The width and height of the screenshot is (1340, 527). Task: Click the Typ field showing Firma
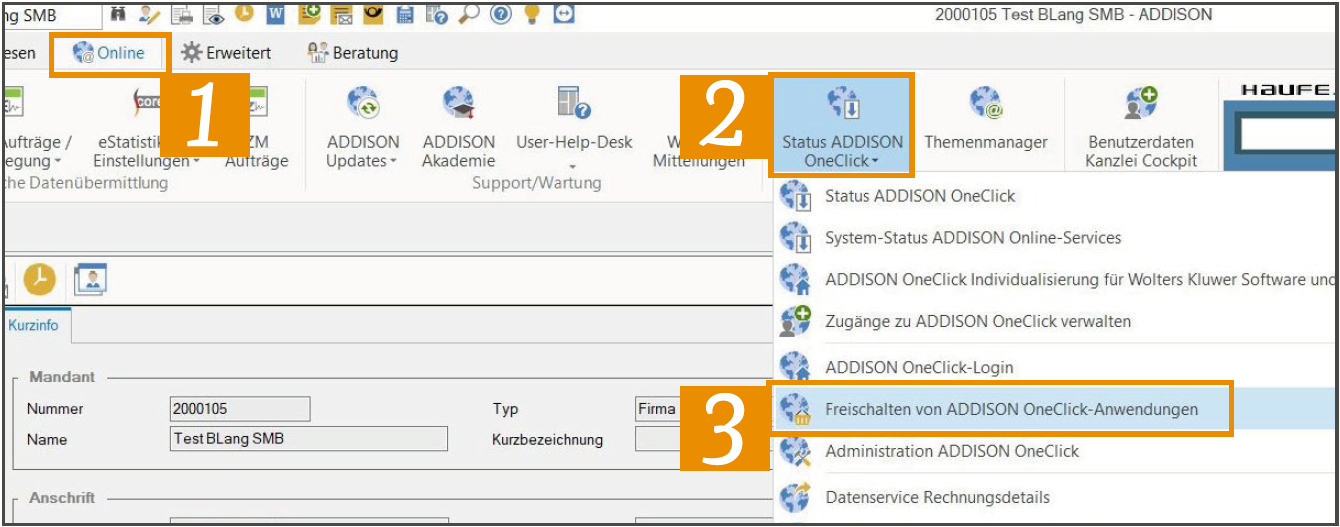point(705,409)
